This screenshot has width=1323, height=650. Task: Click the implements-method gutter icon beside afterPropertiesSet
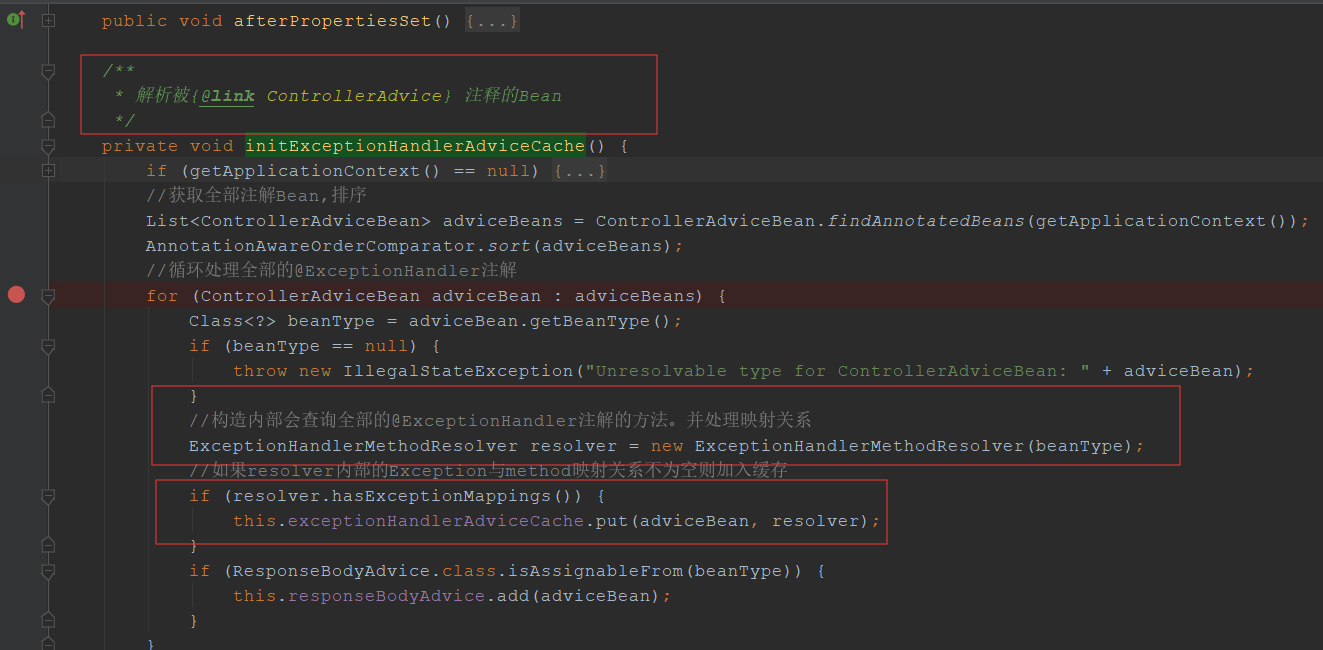coord(15,20)
